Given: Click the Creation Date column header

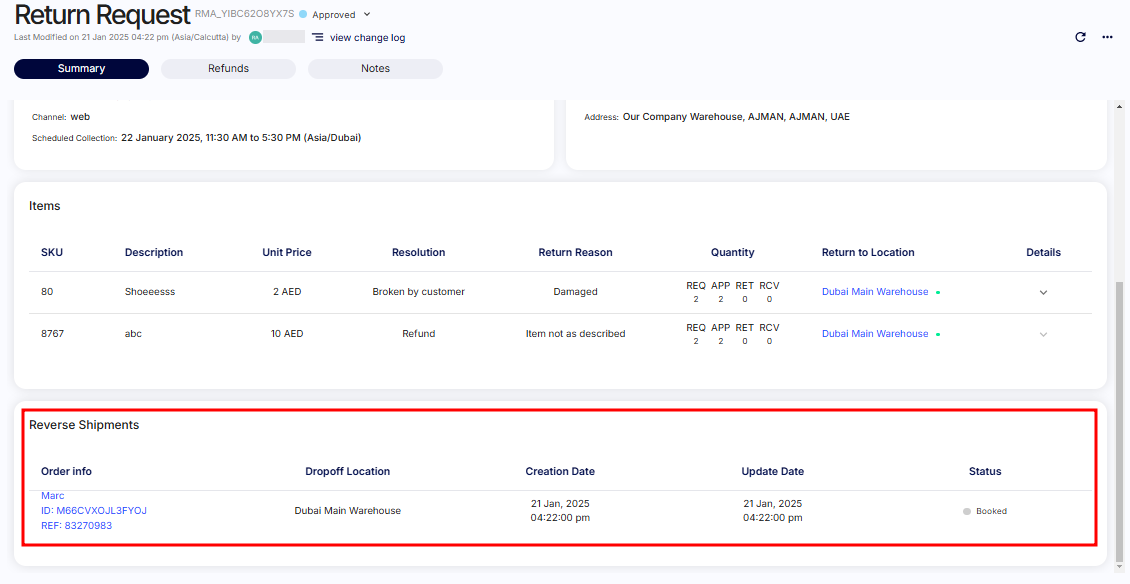Looking at the screenshot, I should pos(560,472).
